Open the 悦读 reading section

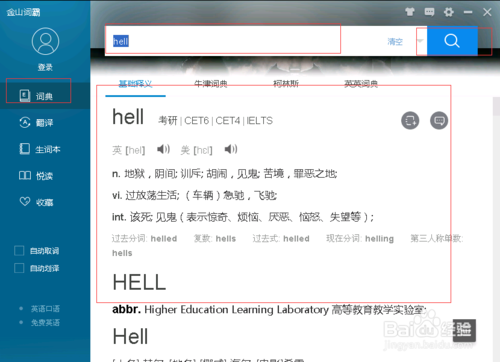(45, 175)
